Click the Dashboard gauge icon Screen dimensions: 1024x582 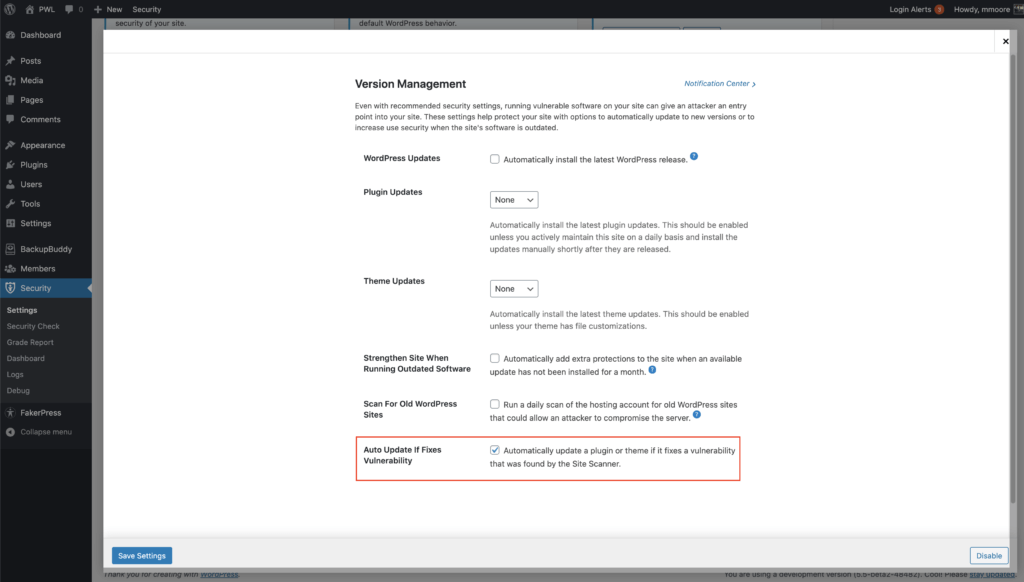pyautogui.click(x=10, y=35)
